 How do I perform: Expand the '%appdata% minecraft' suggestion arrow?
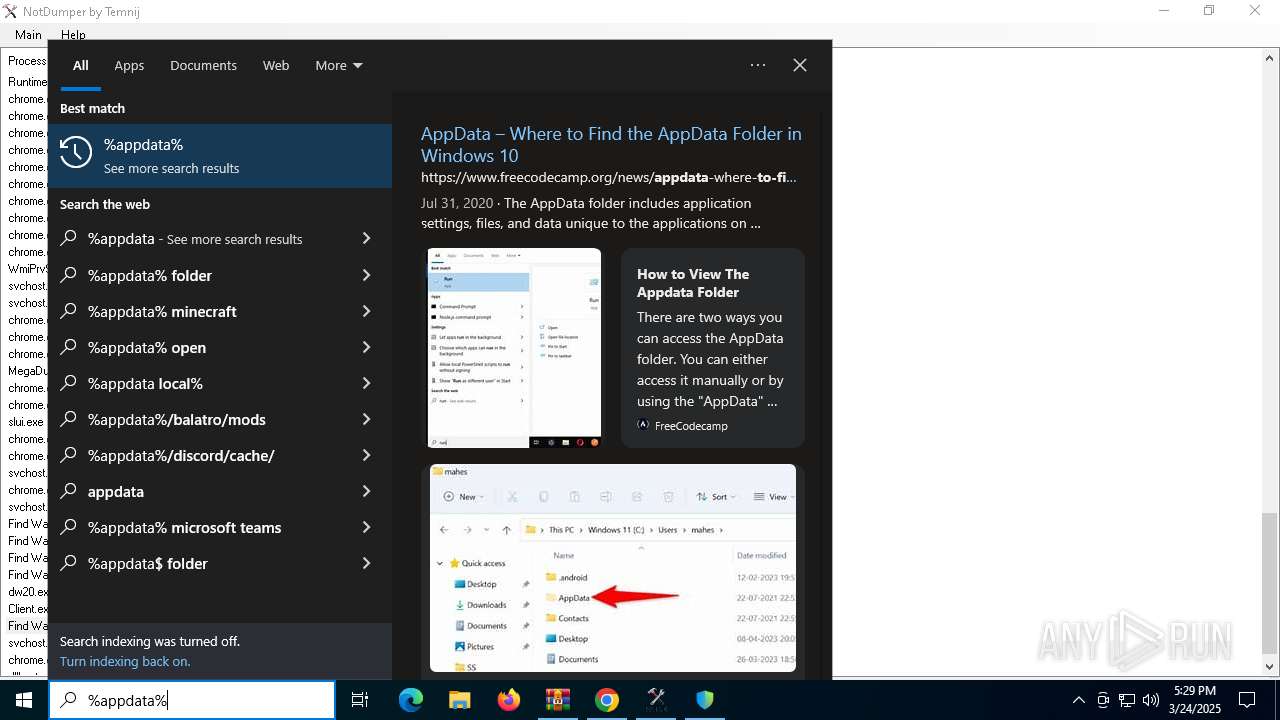pos(366,311)
